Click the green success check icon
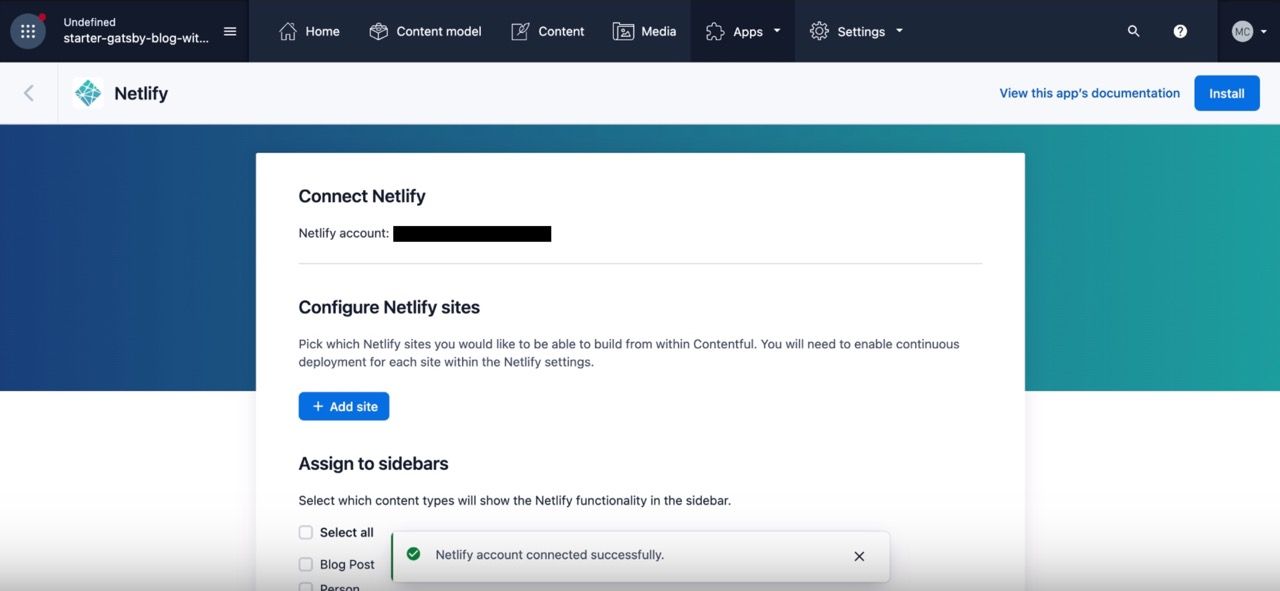Screen dimensions: 1280x591 (x=413, y=554)
